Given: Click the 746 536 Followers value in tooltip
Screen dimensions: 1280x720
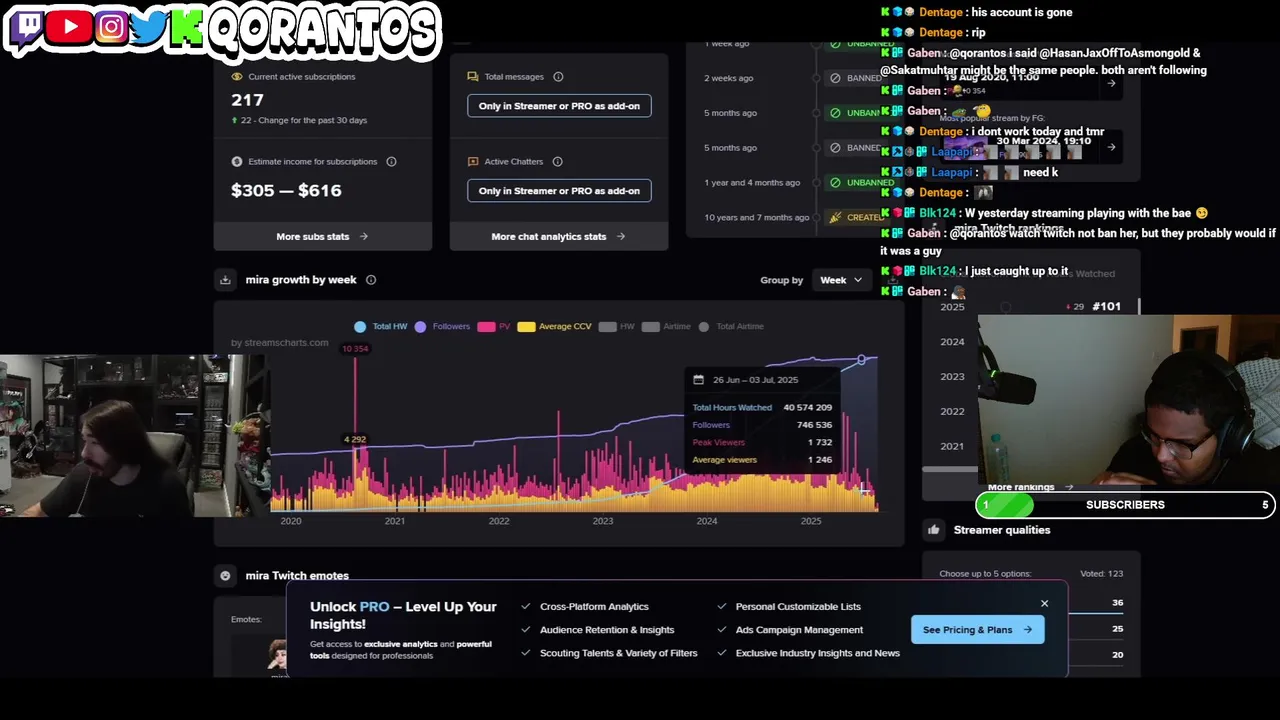Looking at the screenshot, I should pos(814,425).
